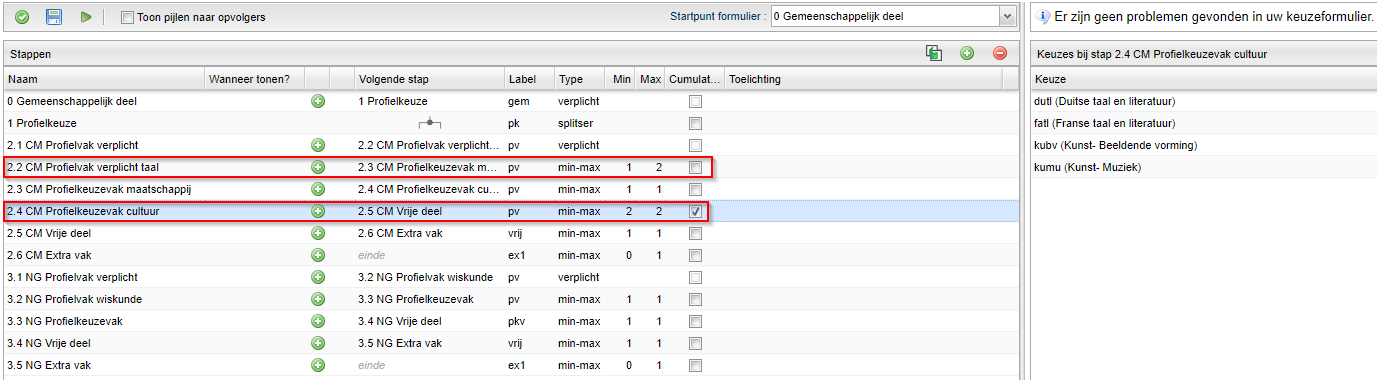This screenshot has height=380, width=1377.
Task: Click the green play arrow icon
Action: [87, 17]
